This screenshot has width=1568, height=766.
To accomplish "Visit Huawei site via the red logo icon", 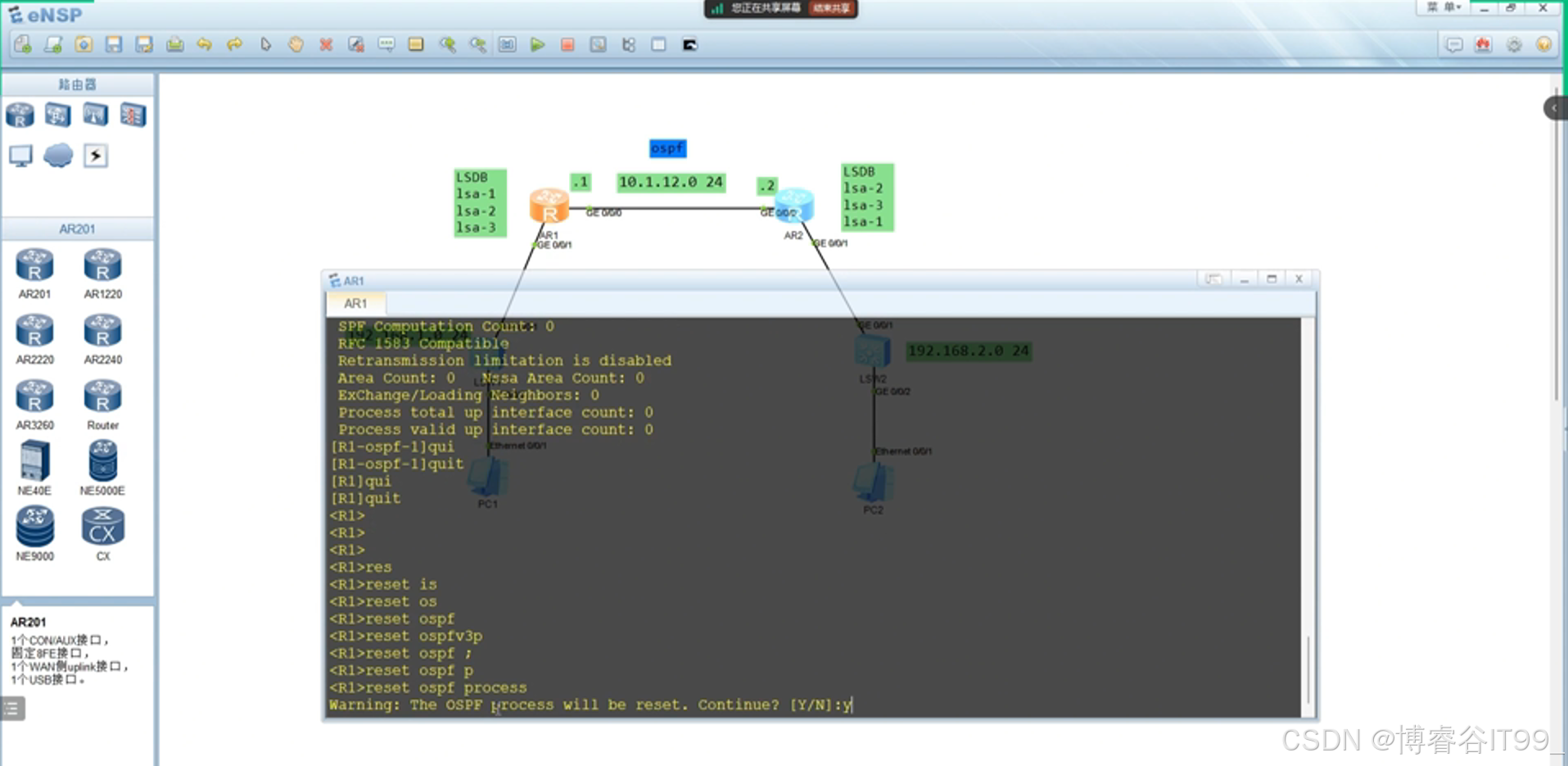I will (x=1484, y=45).
